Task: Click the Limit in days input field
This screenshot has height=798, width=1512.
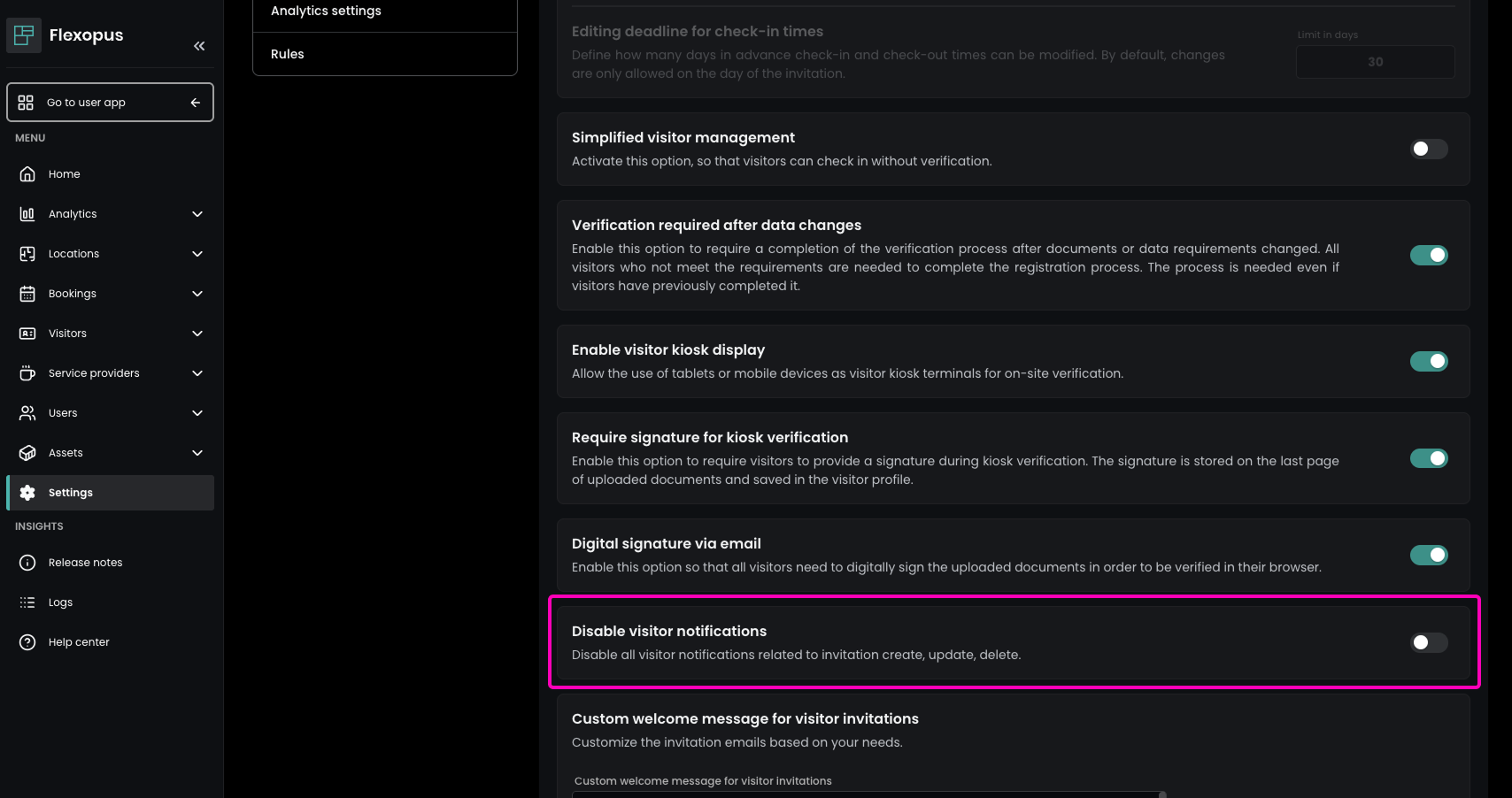Action: (1375, 62)
